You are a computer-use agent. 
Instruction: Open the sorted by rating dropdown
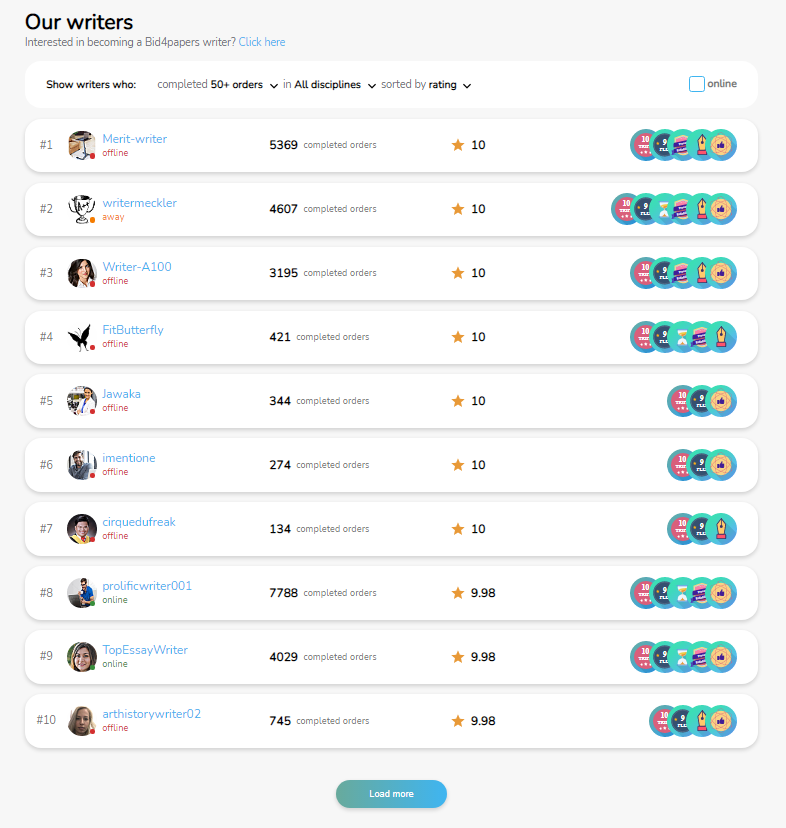click(426, 84)
